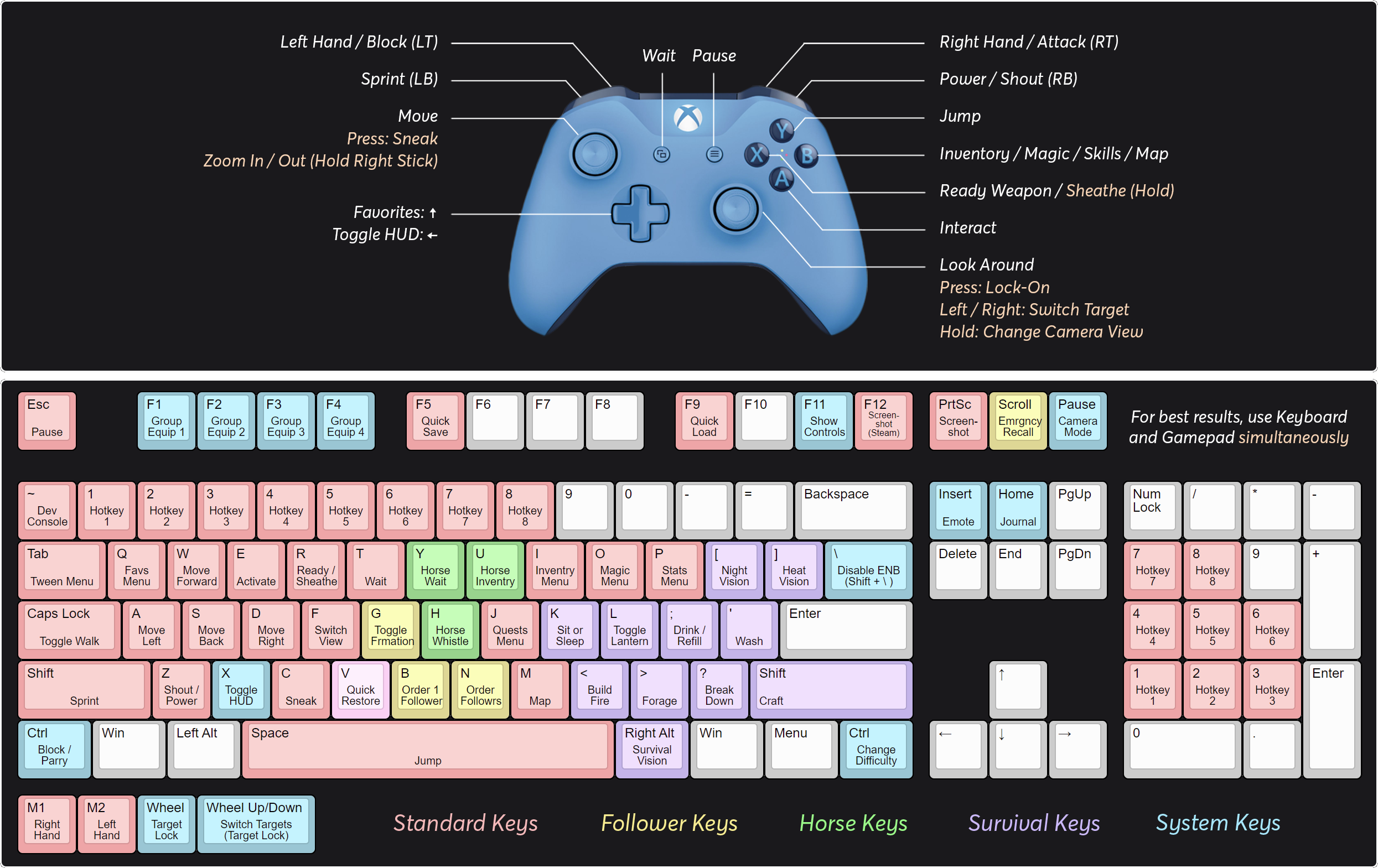Expand the Group Equip 1 F1 key
This screenshot has width=1378, height=868.
162,420
